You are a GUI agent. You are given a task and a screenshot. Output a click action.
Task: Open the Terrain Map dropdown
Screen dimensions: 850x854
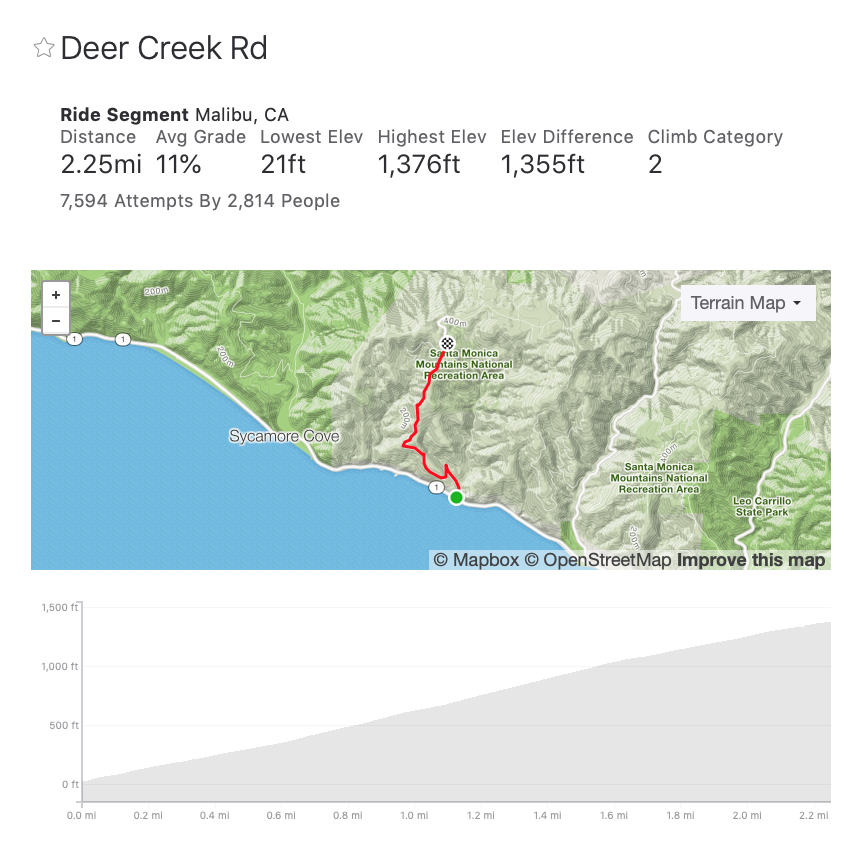[x=747, y=303]
